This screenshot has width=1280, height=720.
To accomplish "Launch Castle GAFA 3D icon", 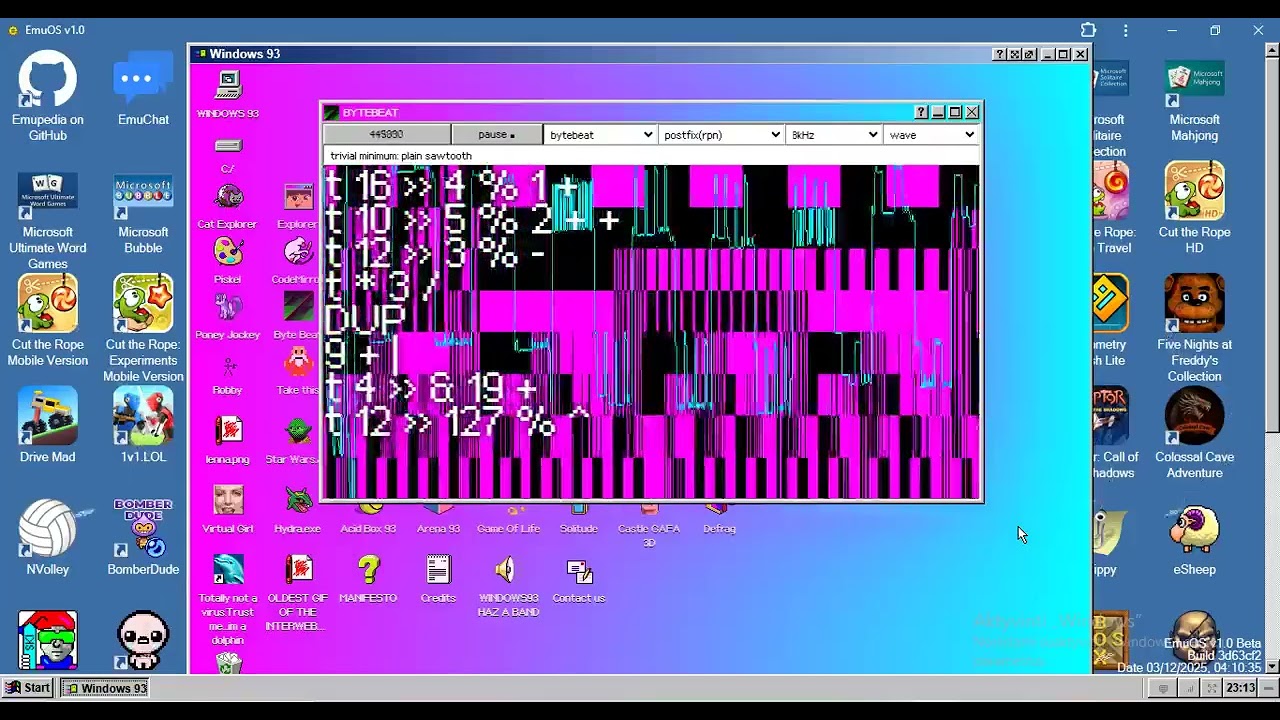I will point(649,526).
